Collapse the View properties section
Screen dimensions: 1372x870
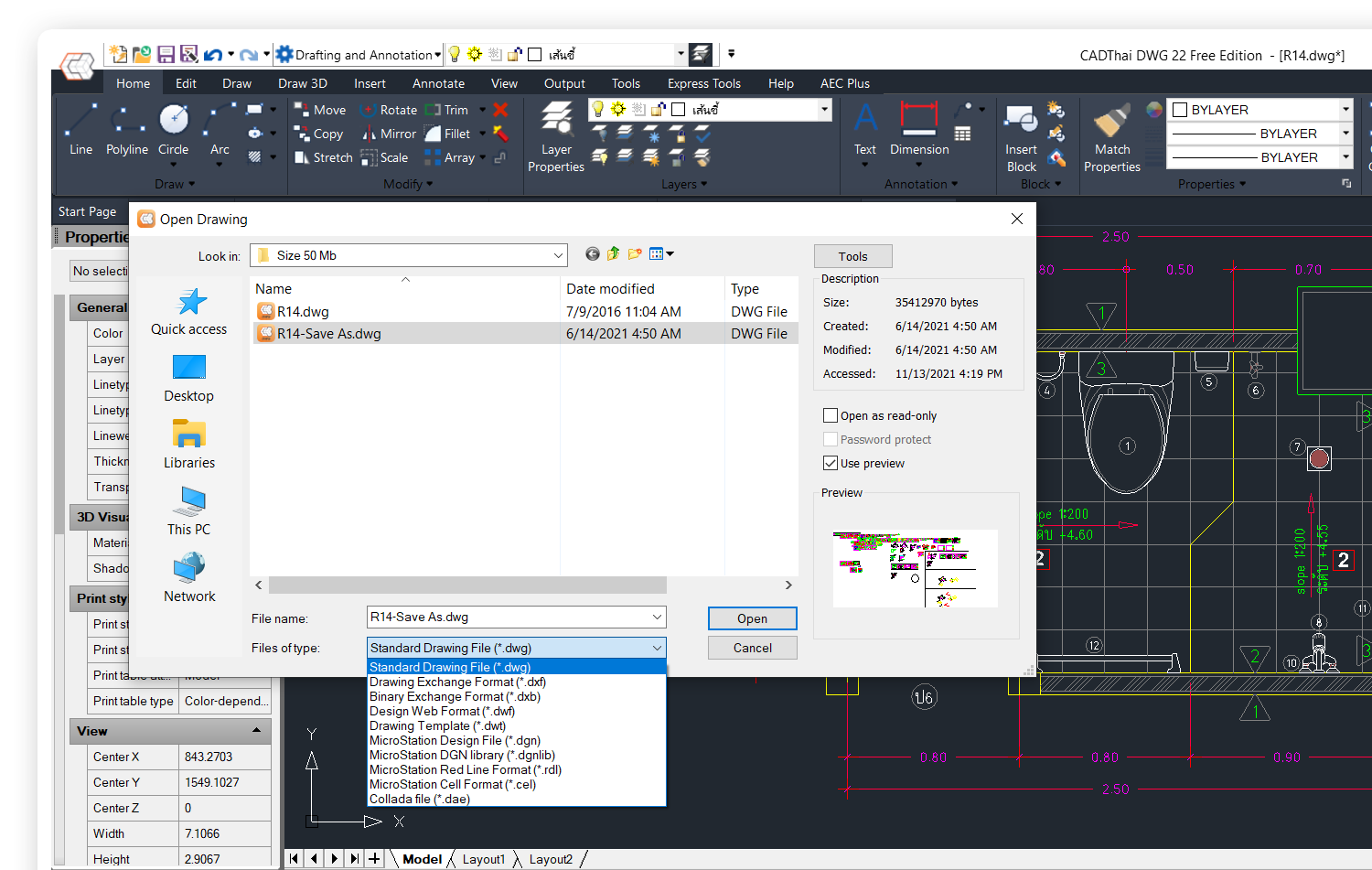256,730
